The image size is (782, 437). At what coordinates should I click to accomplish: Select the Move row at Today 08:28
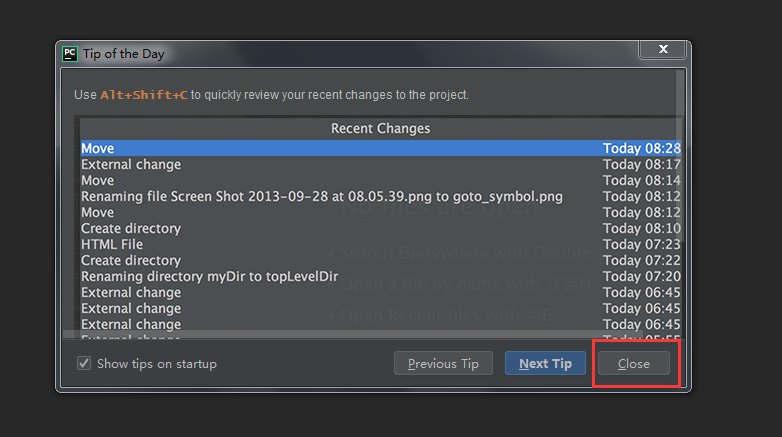[x=381, y=148]
